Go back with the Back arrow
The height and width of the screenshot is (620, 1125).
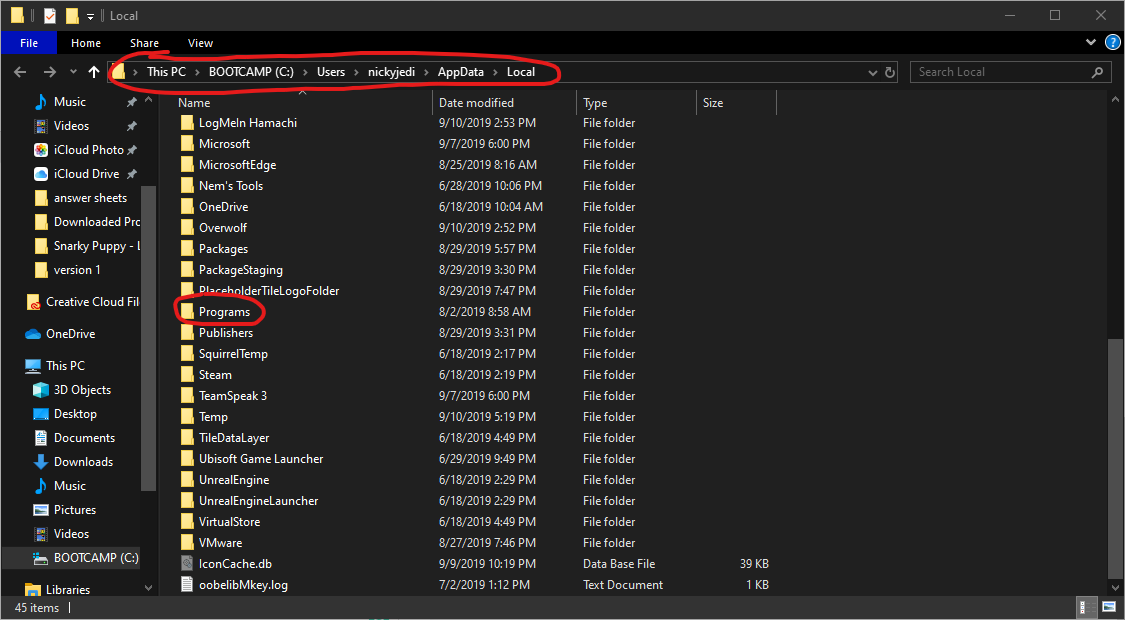point(20,72)
